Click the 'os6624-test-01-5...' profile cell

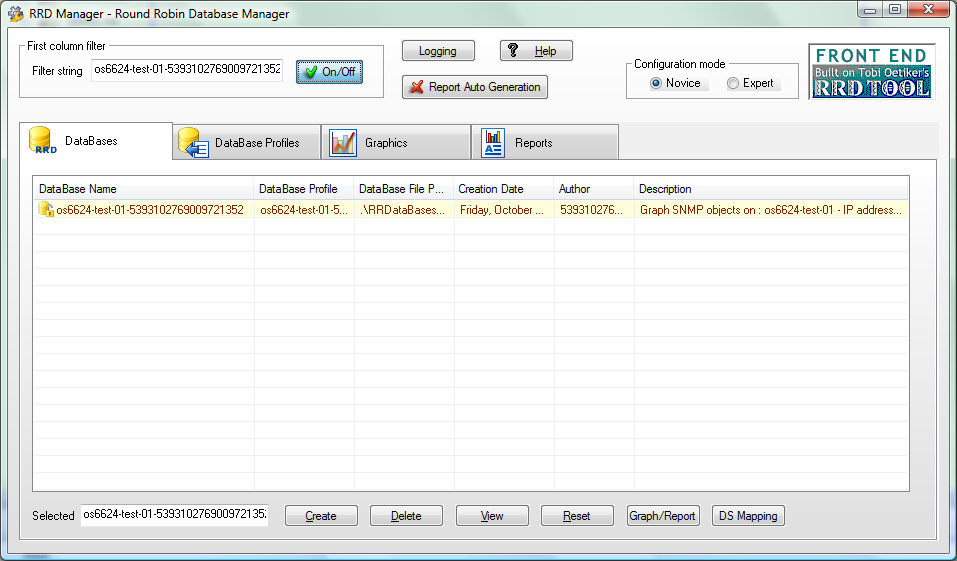[304, 209]
